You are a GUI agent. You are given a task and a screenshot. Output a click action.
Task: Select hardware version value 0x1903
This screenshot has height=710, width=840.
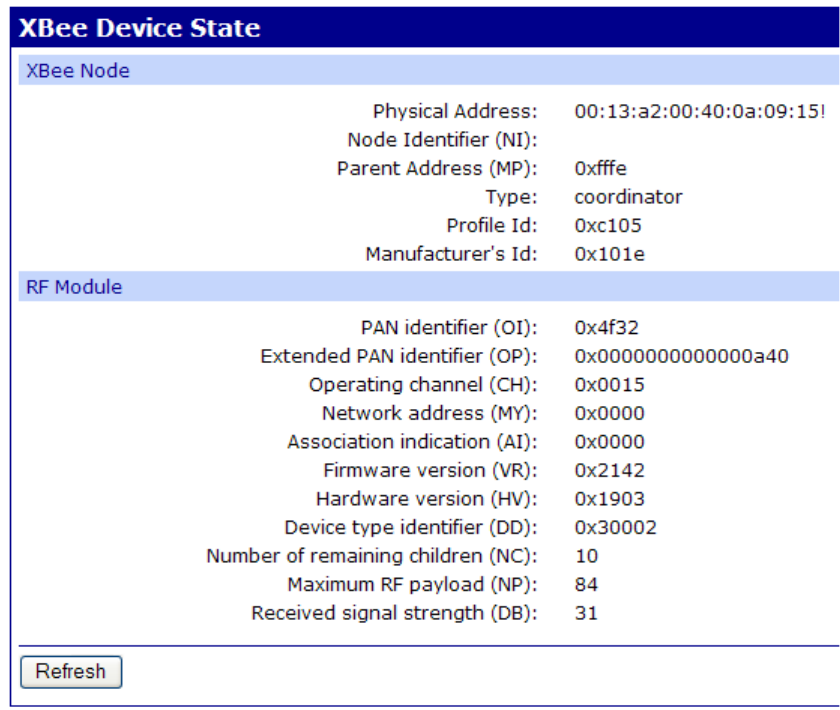[610, 499]
